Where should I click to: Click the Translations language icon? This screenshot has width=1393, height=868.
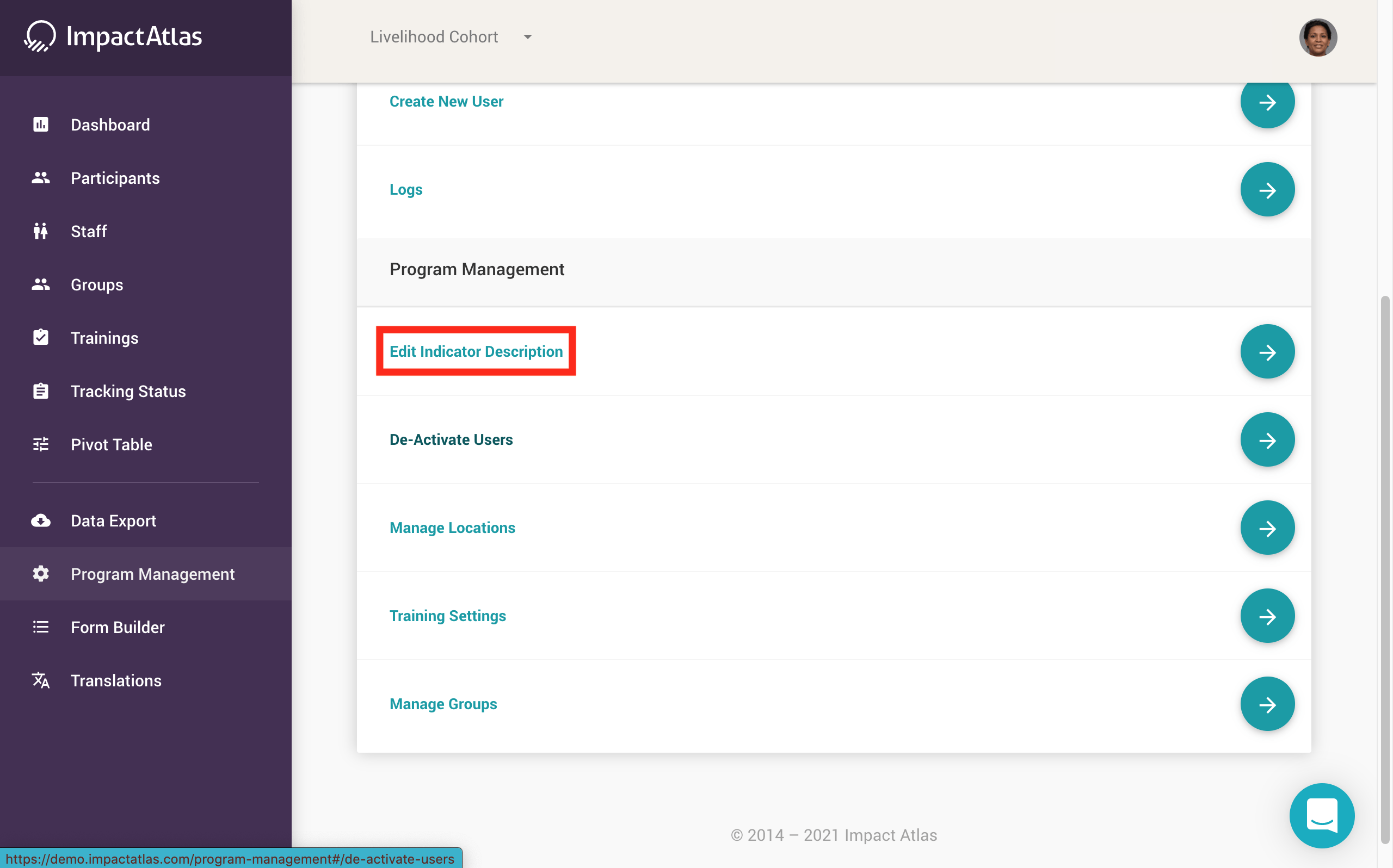[41, 681]
